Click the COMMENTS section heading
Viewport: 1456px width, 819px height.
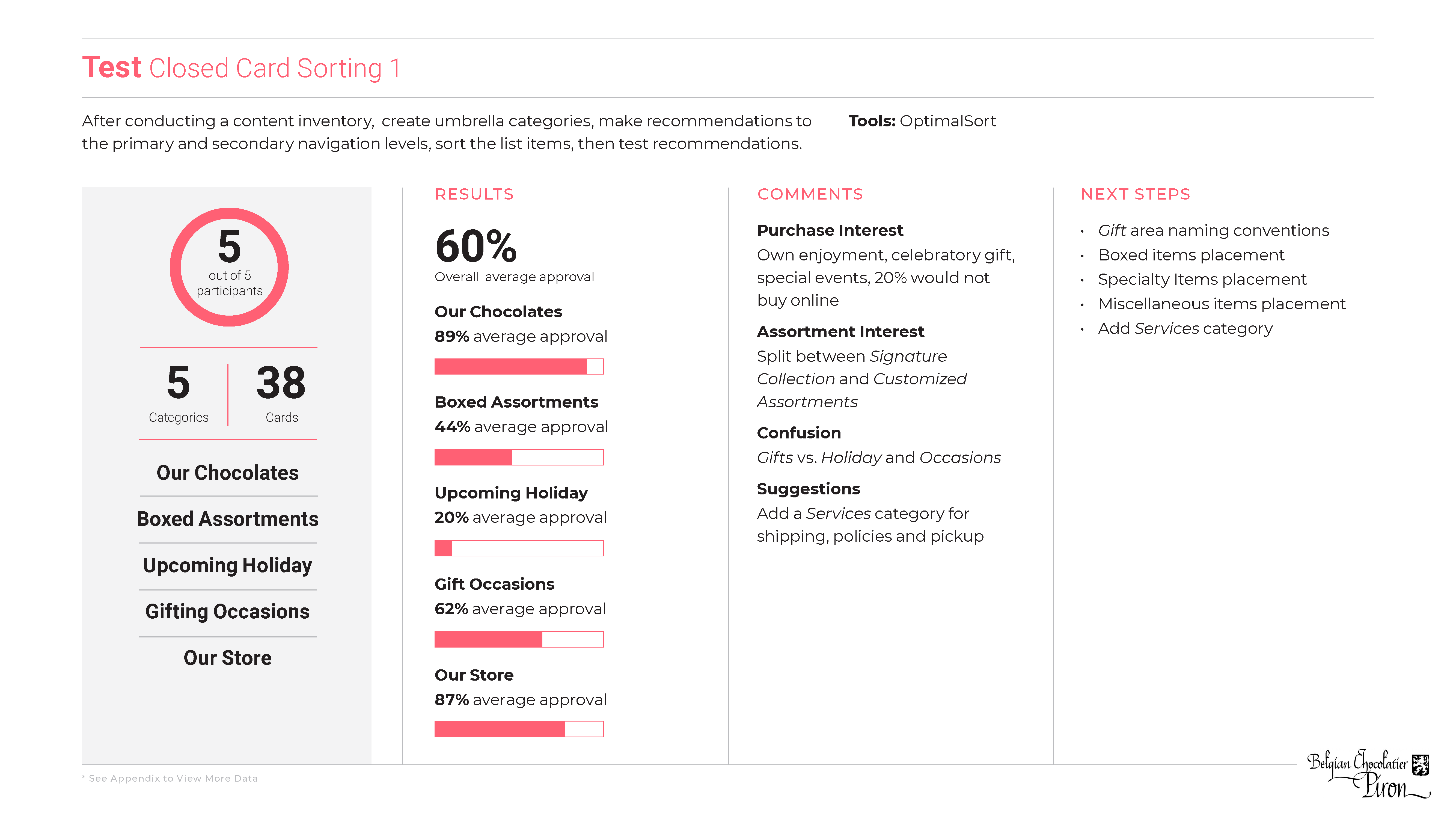click(x=809, y=194)
